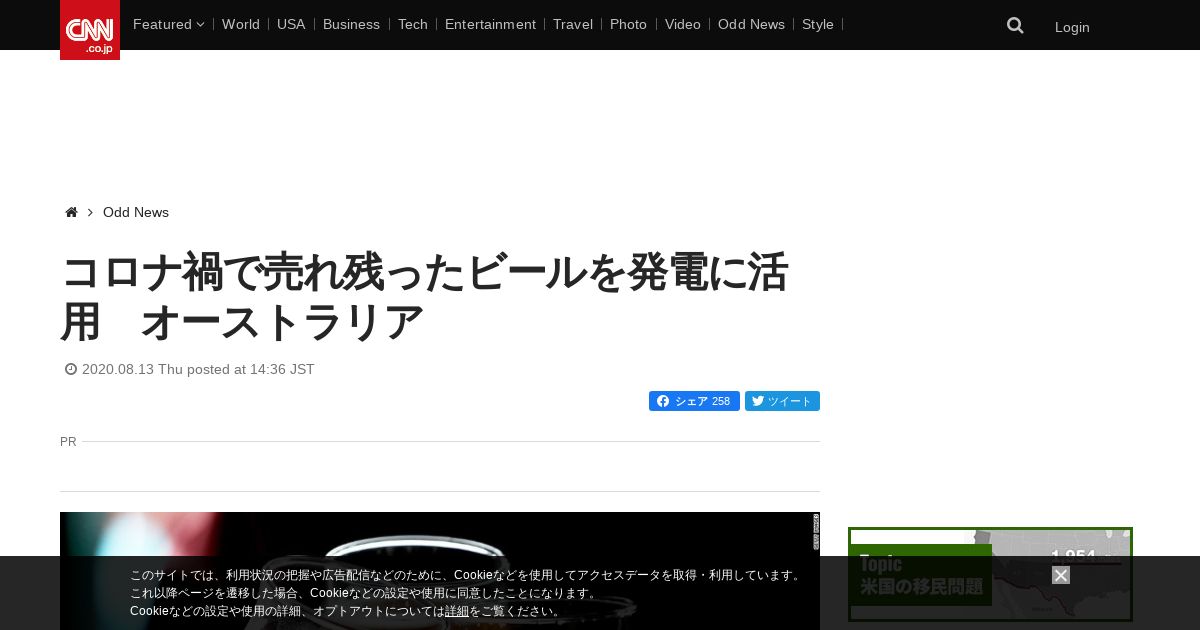Open the Travel section

coord(573,24)
